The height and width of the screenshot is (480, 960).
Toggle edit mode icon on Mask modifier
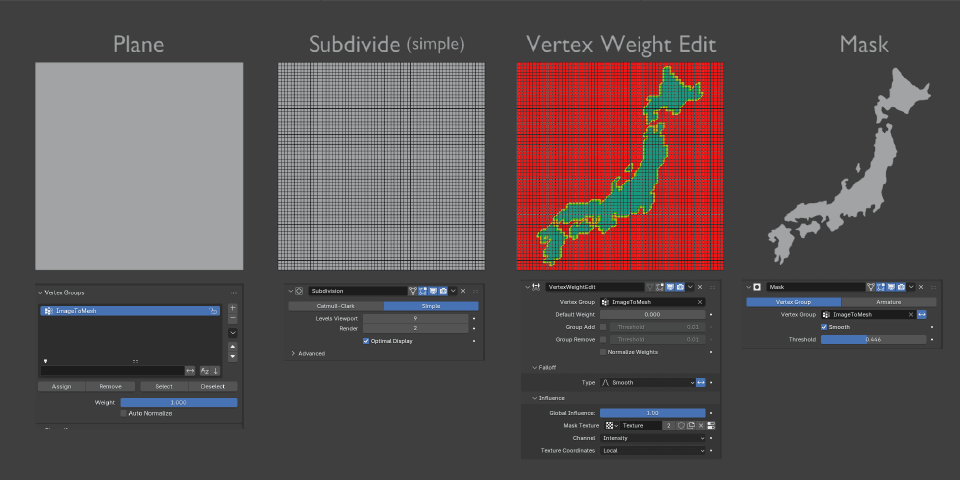(x=882, y=287)
